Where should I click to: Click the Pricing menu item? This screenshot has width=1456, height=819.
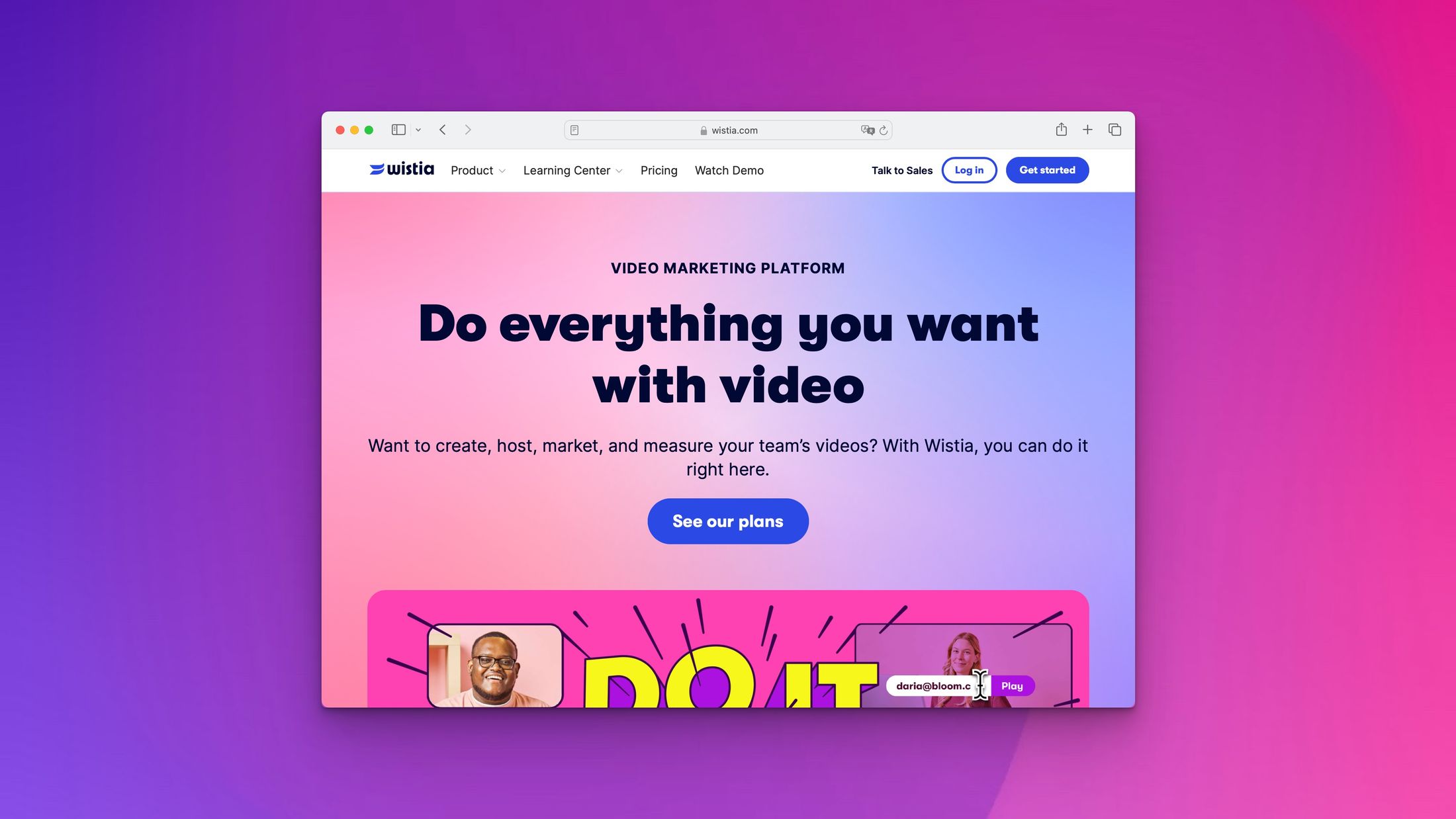(x=659, y=170)
